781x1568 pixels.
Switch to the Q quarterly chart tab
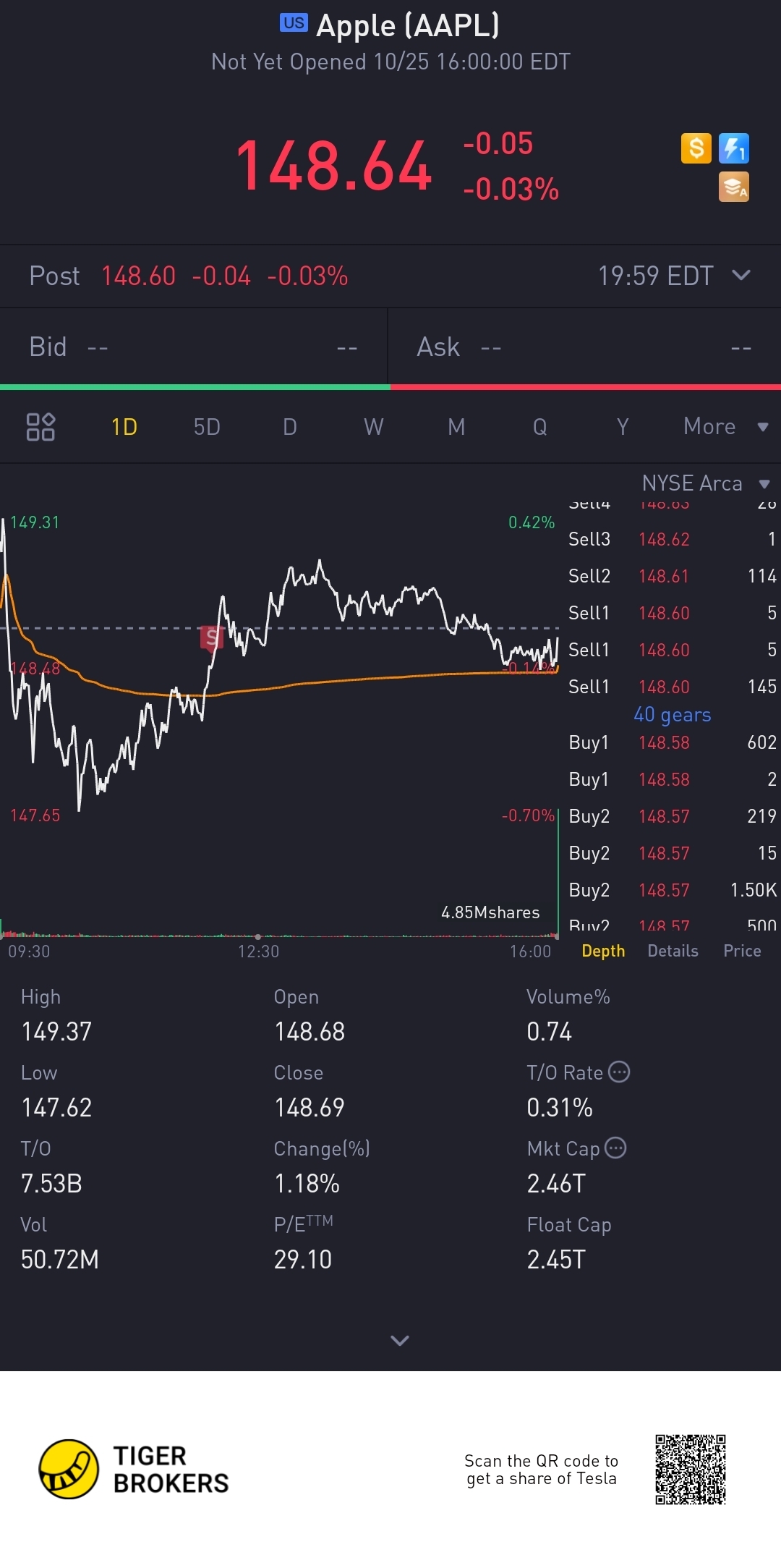[x=540, y=427]
